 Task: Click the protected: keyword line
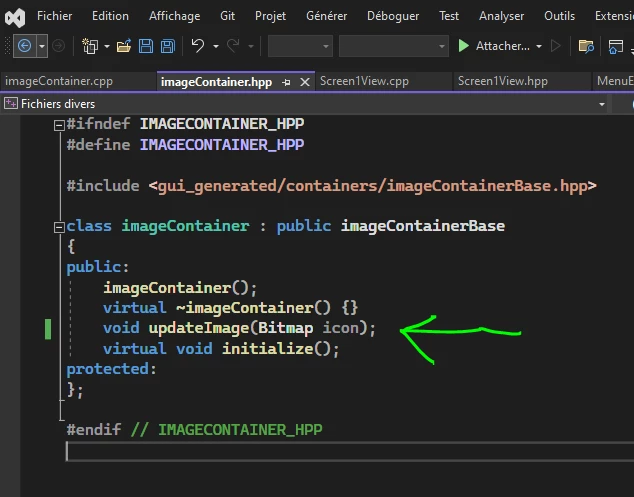(x=111, y=369)
